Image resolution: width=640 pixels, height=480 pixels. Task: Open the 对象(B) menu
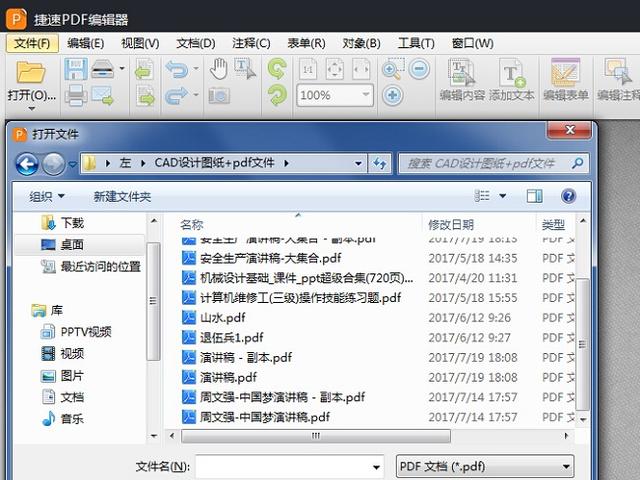click(x=361, y=43)
